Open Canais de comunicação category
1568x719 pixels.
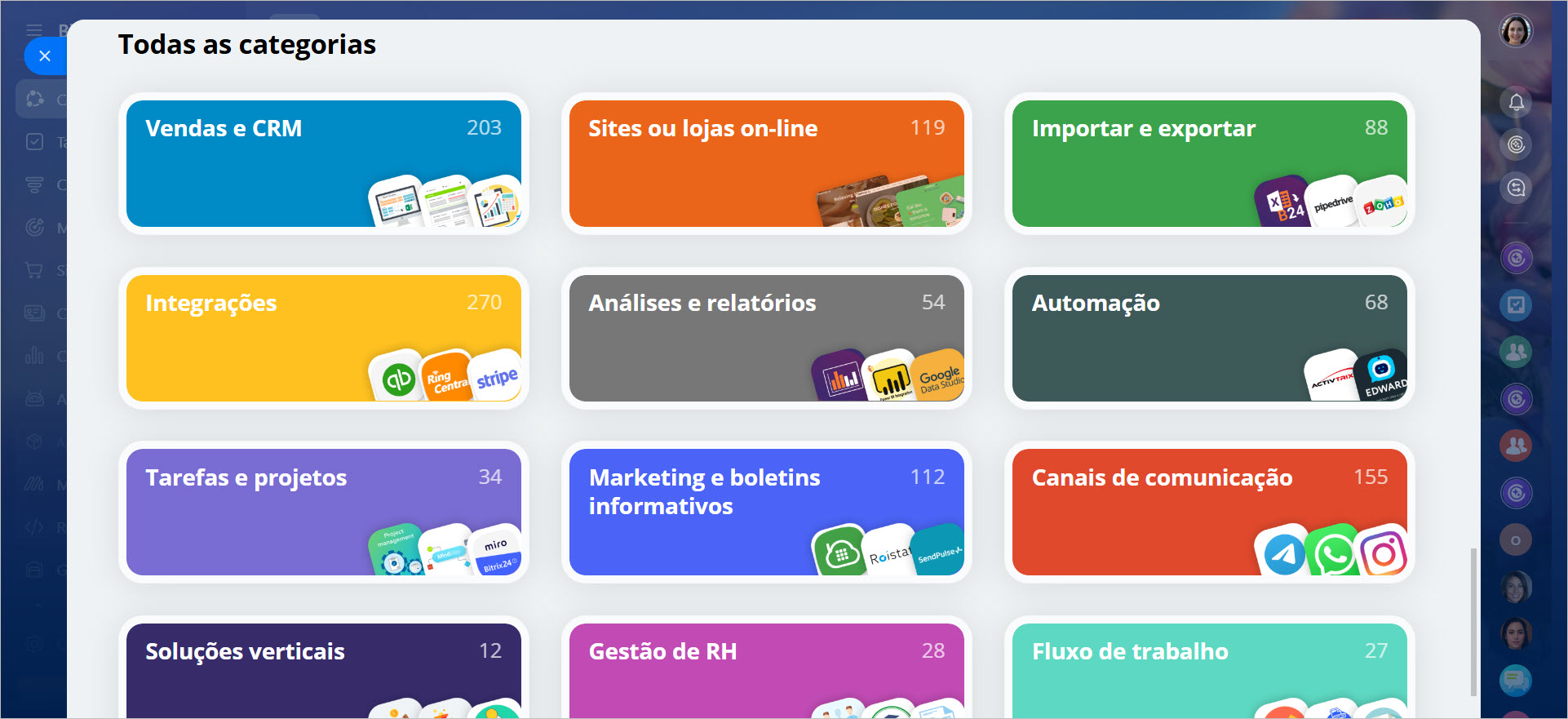point(1210,512)
